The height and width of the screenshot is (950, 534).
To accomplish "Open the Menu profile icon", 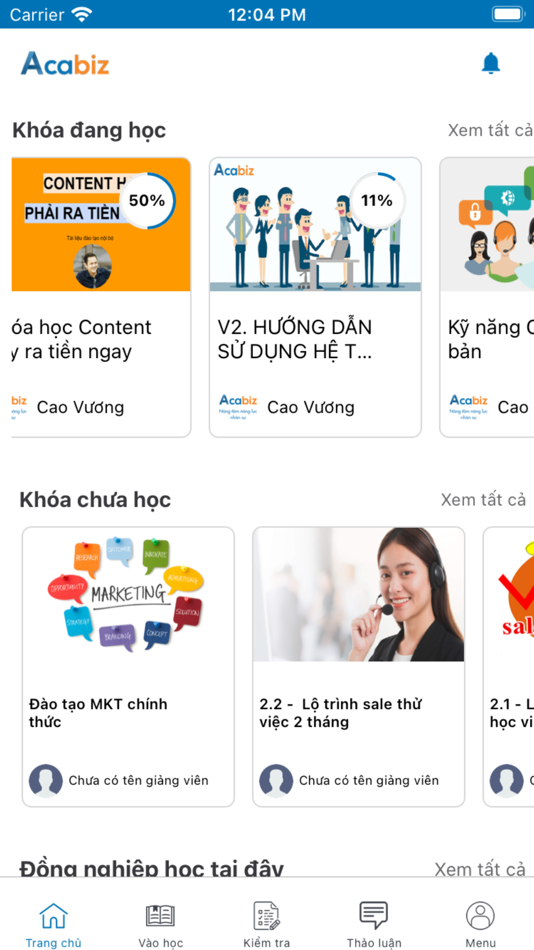I will [x=481, y=915].
